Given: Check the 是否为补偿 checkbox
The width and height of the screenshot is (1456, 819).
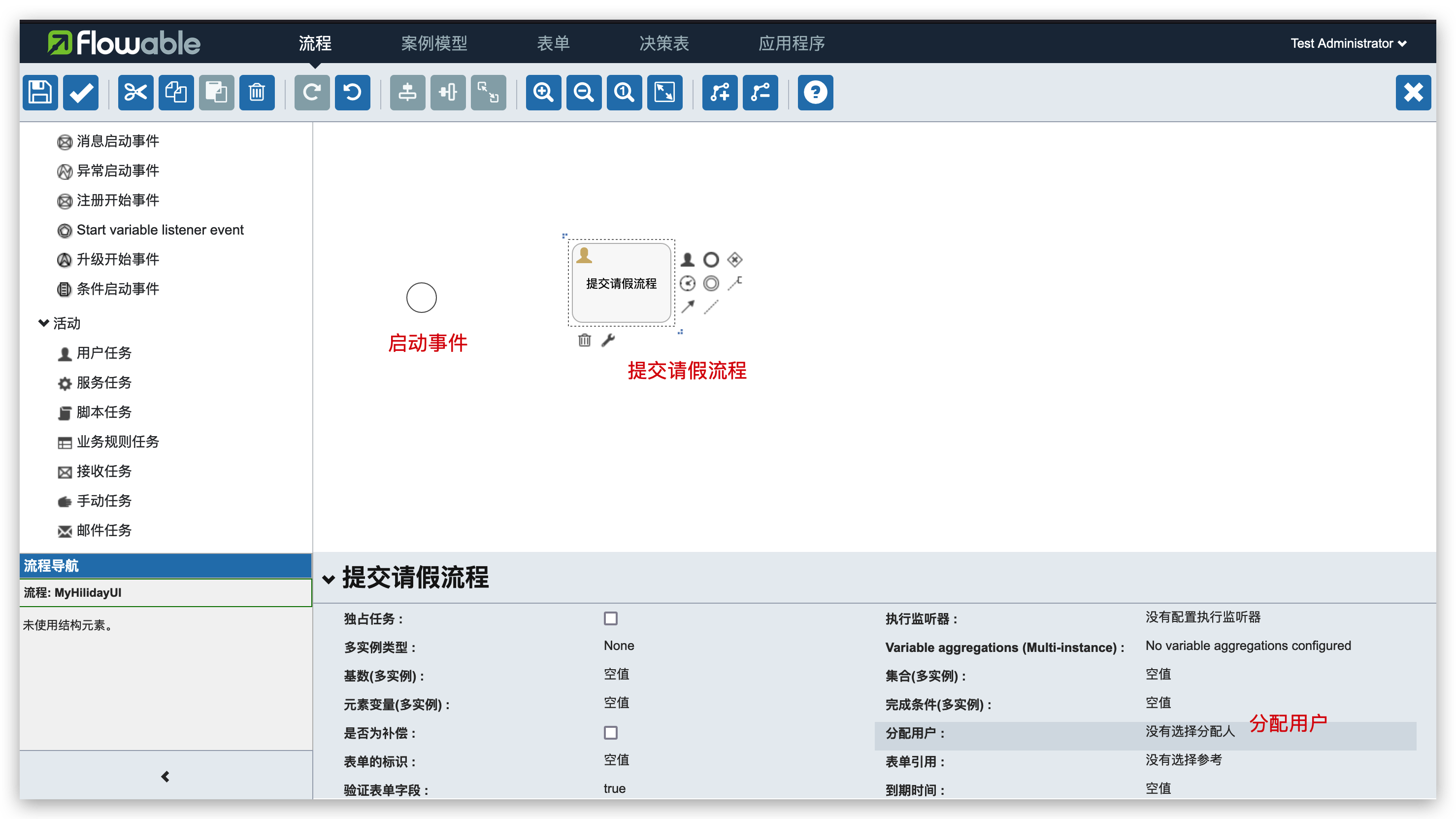Looking at the screenshot, I should [610, 732].
